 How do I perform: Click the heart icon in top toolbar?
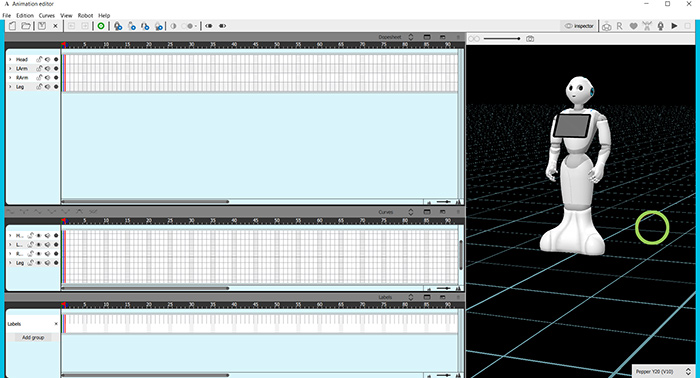pyautogui.click(x=633, y=26)
